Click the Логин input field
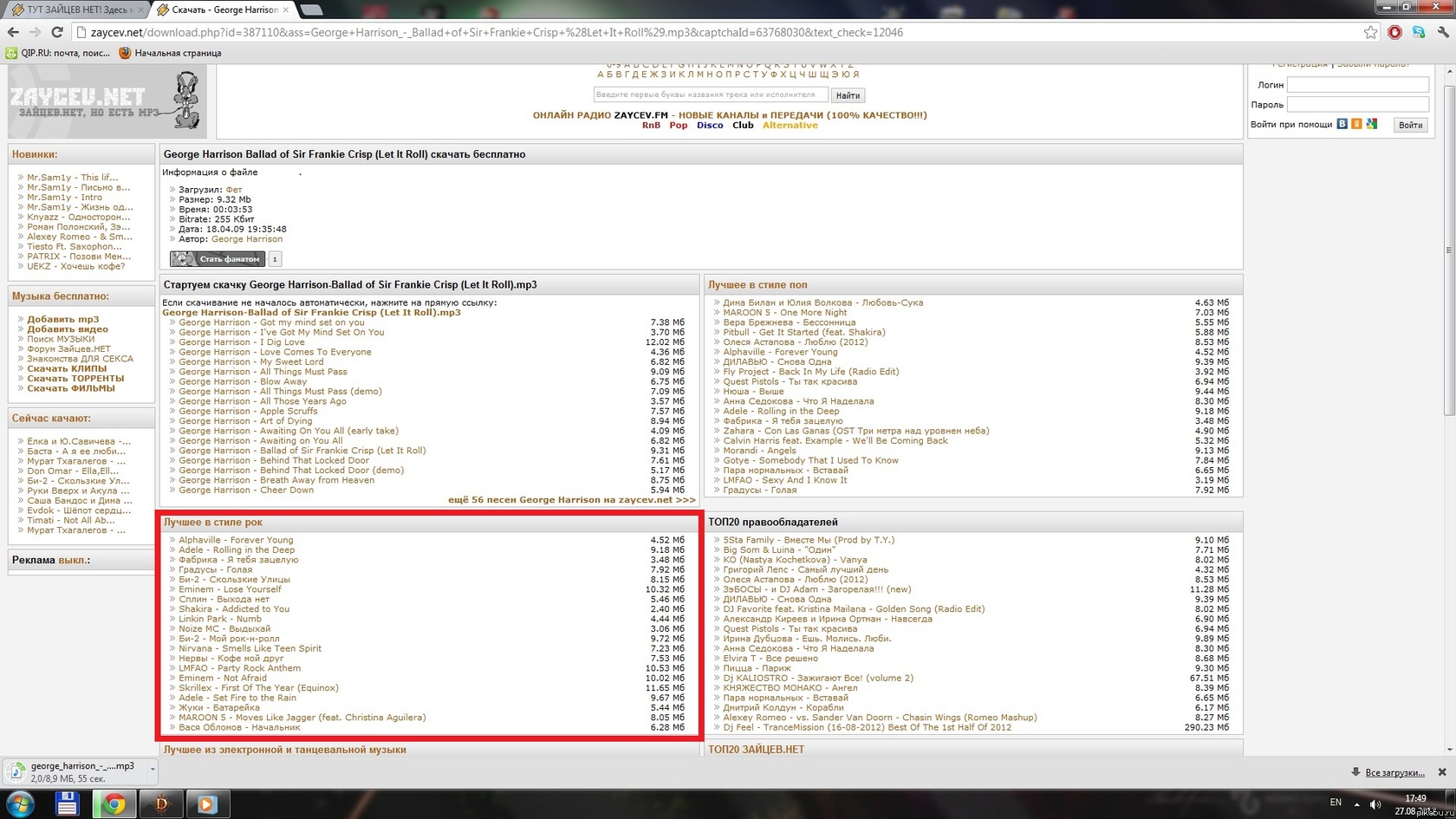Image resolution: width=1456 pixels, height=819 pixels. point(1358,84)
